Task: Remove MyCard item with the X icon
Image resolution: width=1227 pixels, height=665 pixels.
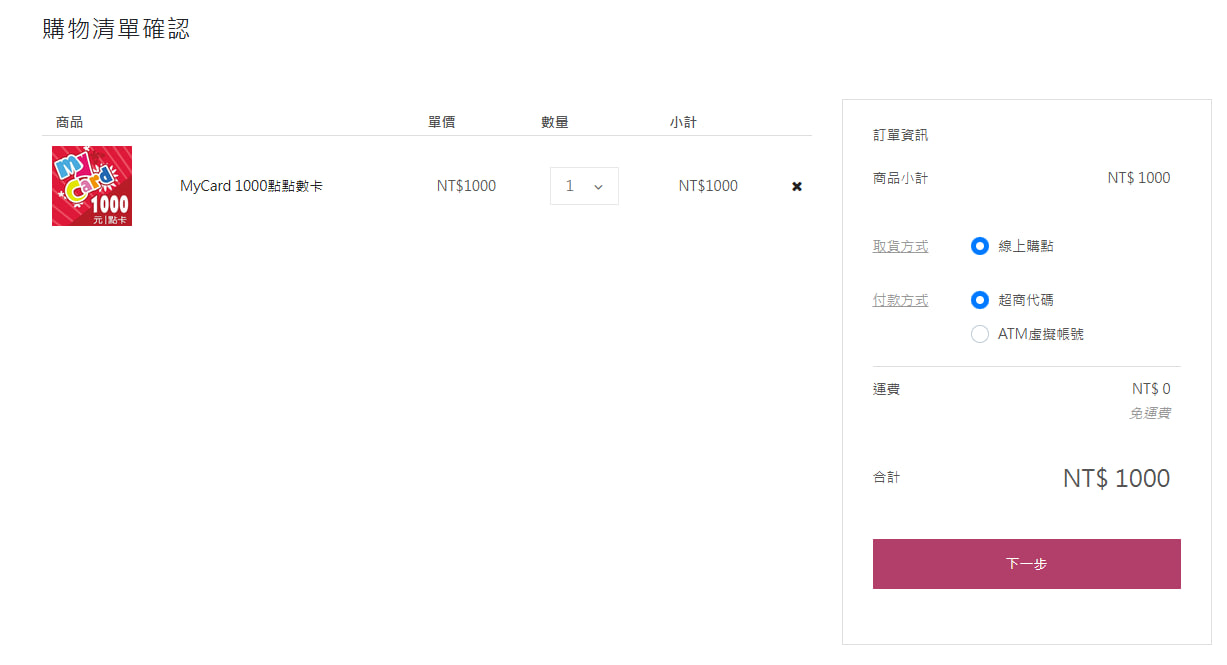Action: pos(797,186)
